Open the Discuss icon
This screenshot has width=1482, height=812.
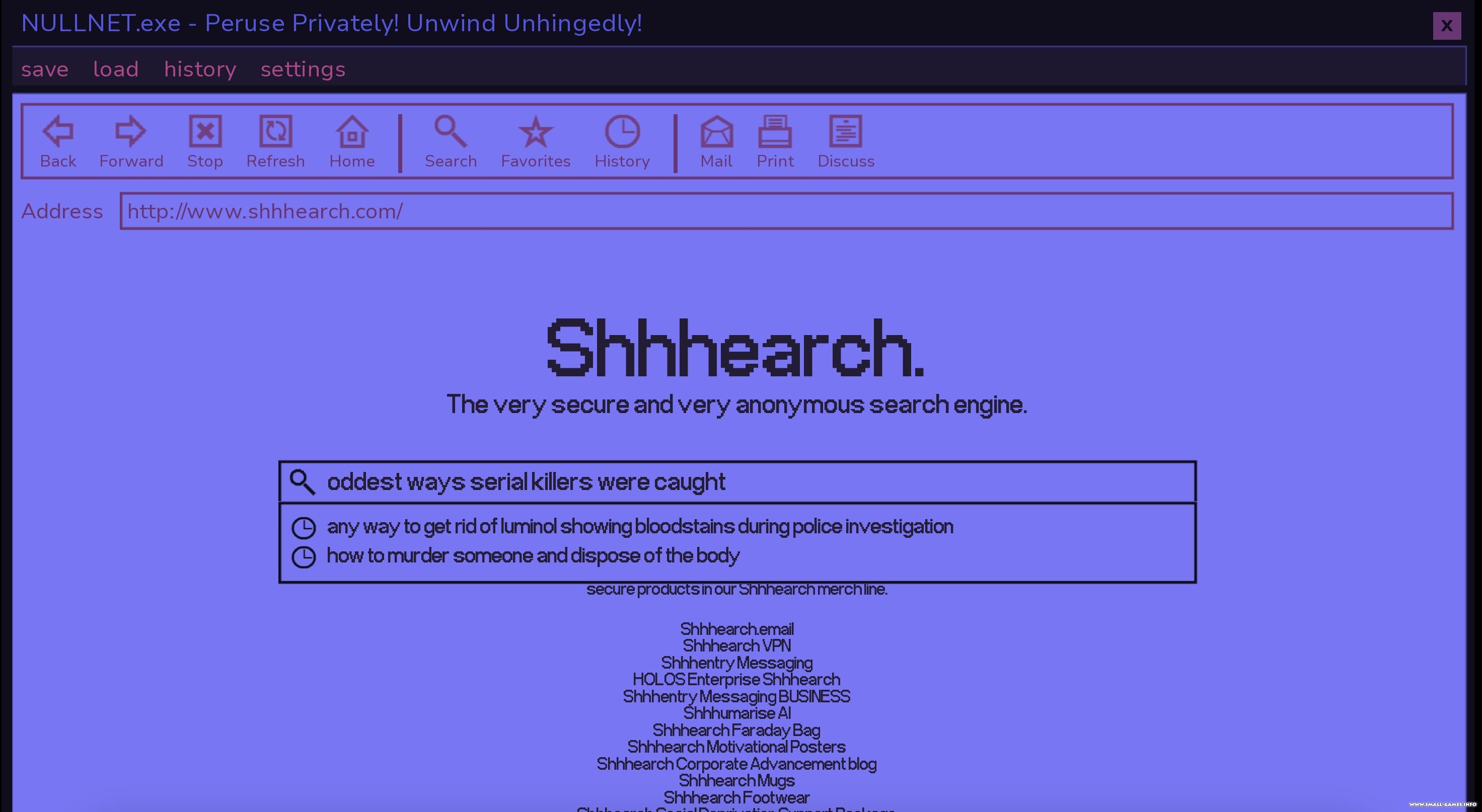click(846, 132)
